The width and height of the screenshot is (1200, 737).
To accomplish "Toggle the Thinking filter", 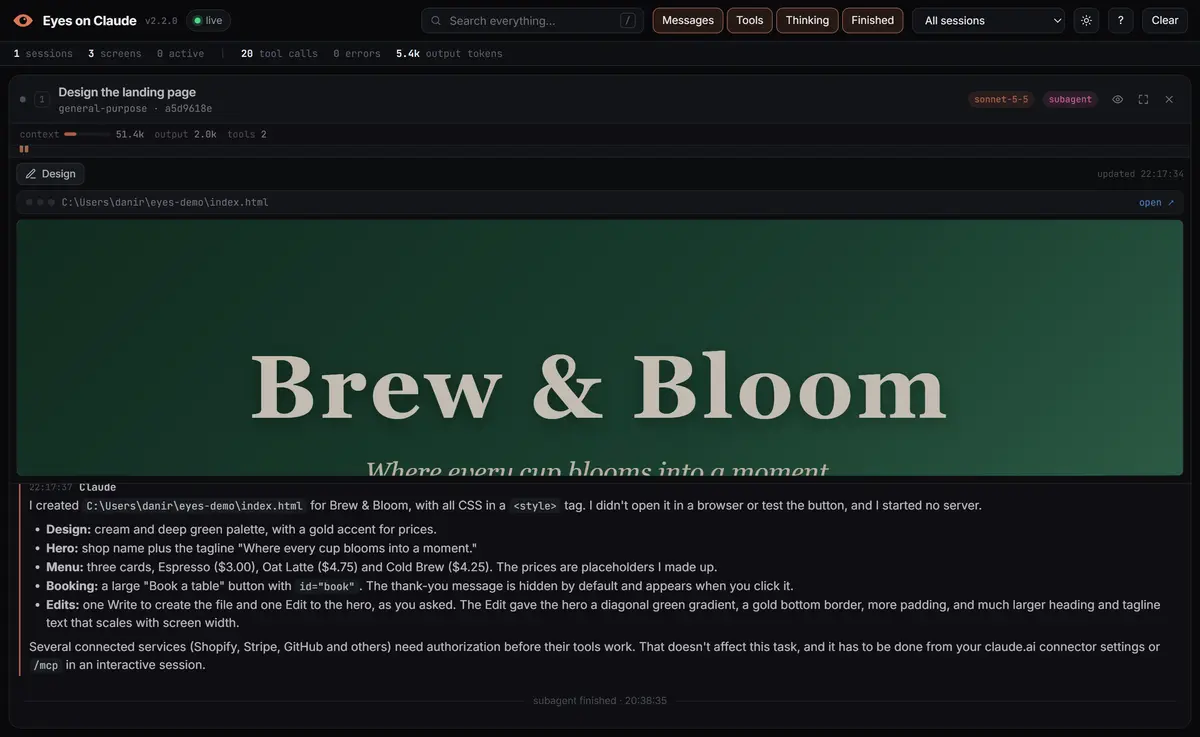I will pos(807,20).
